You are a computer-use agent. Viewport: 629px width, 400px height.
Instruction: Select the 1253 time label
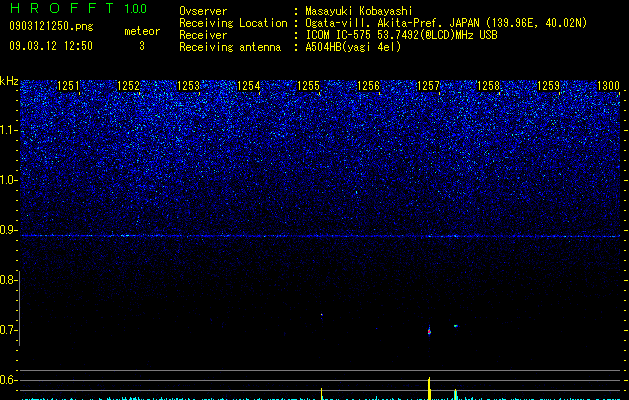tap(189, 86)
